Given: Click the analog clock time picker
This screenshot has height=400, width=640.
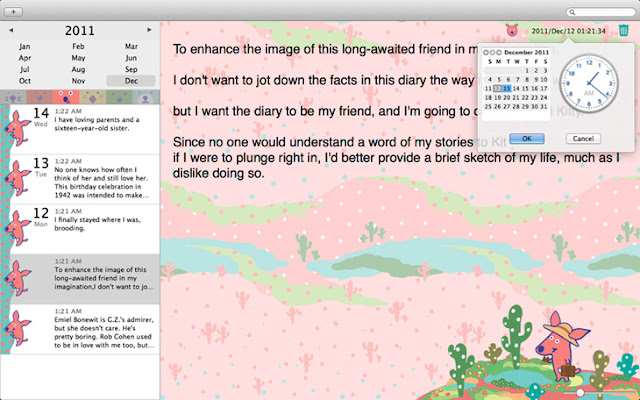Looking at the screenshot, I should 589,83.
